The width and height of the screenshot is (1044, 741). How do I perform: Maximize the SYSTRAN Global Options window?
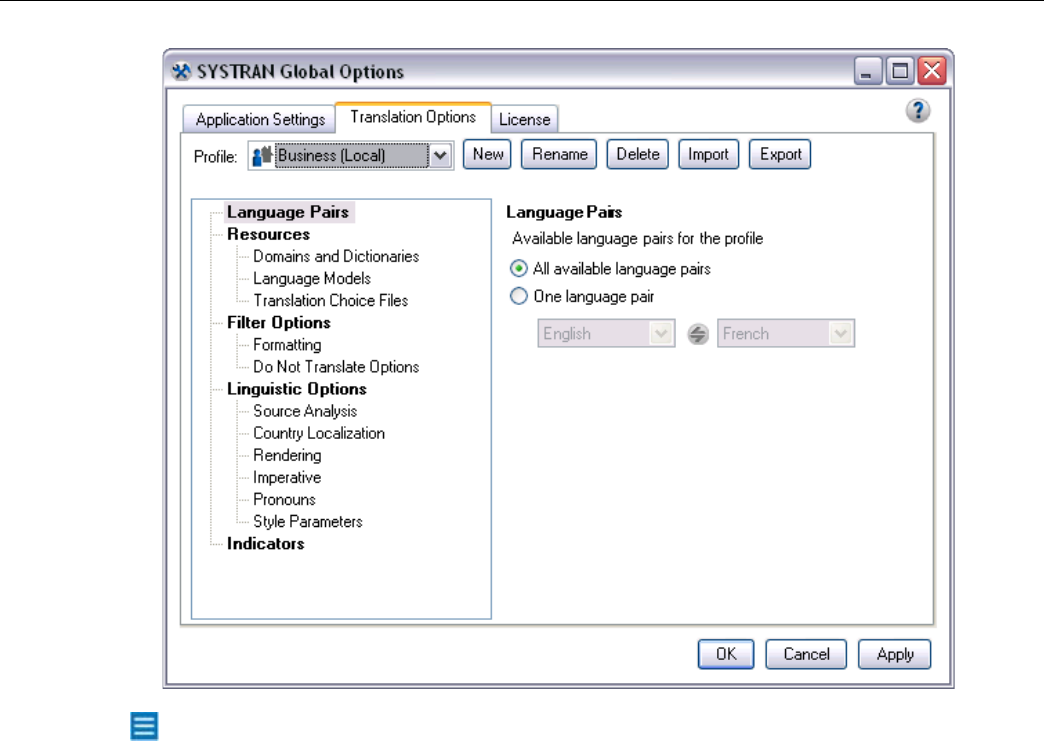(900, 71)
